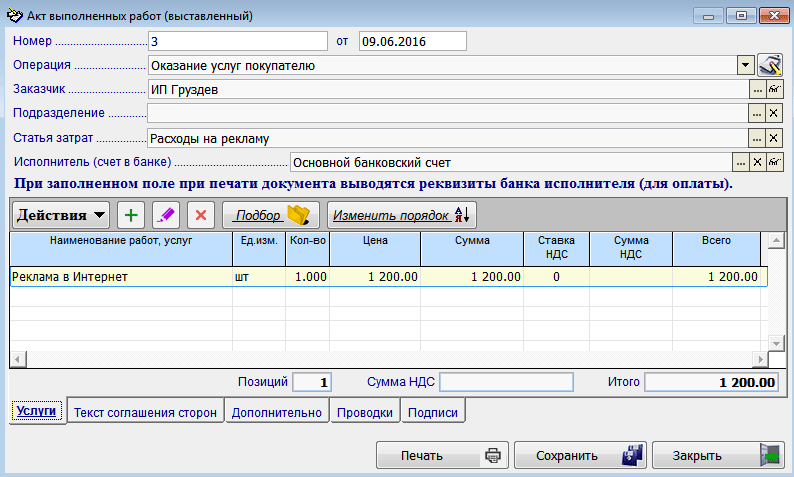Viewport: 794px width, 477px height.
Task: Click the green plus add row icon
Action: pyautogui.click(x=131, y=215)
